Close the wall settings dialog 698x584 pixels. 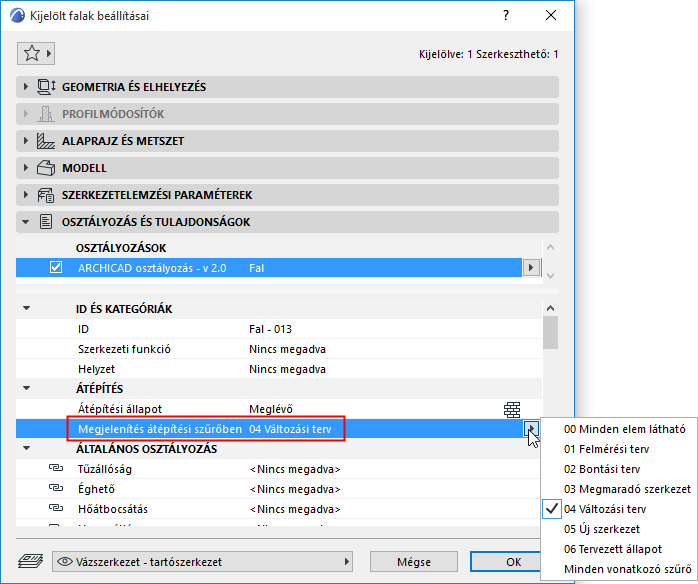pyautogui.click(x=551, y=16)
